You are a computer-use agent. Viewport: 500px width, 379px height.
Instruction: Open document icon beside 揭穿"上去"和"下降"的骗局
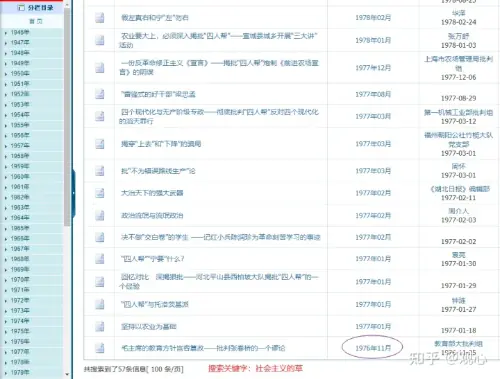(x=100, y=144)
